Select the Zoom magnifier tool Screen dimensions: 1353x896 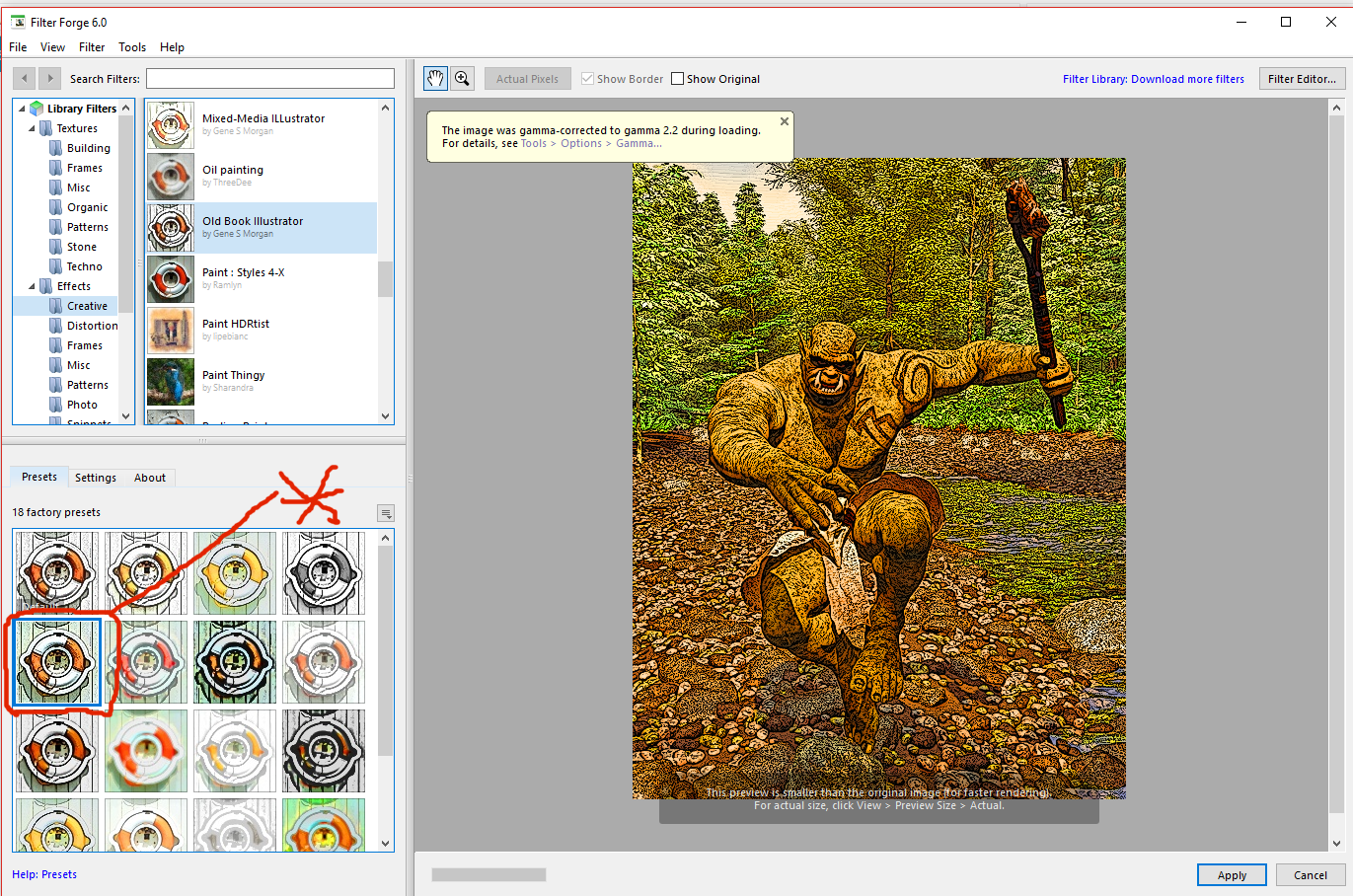pyautogui.click(x=462, y=79)
